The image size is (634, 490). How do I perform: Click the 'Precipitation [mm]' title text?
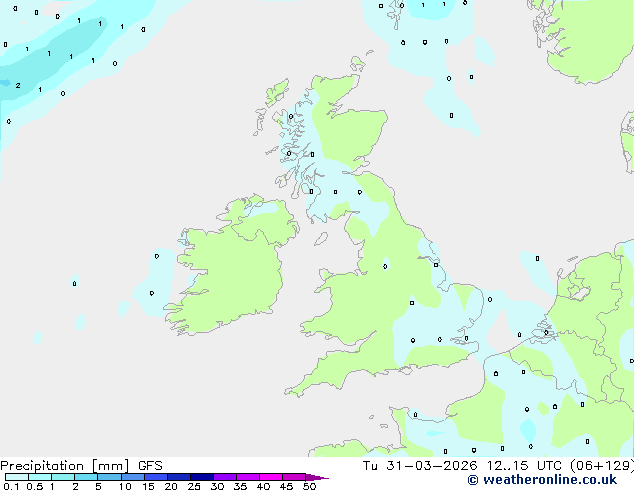(65, 466)
